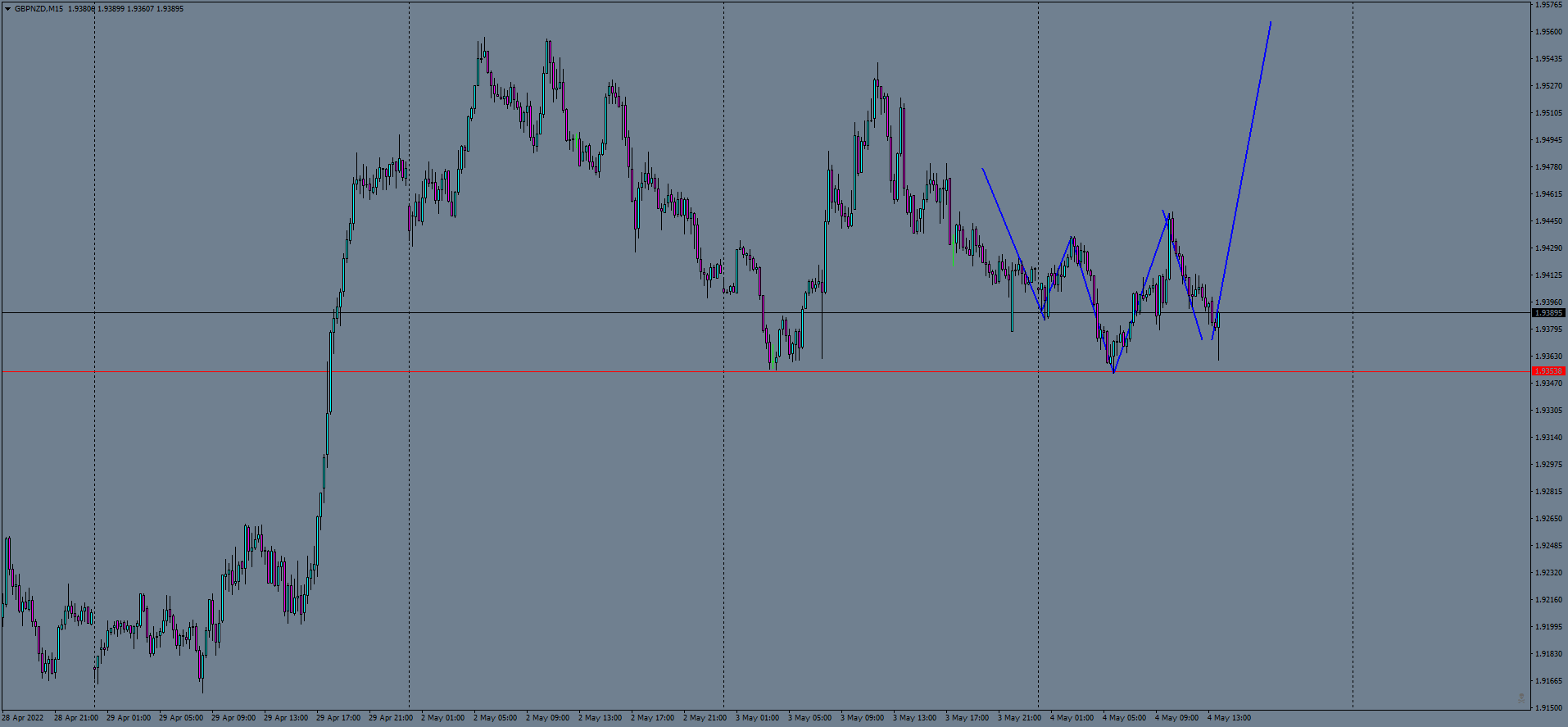The image size is (1568, 727).
Task: Click the 4 May 09:00 time label
Action: 1176,718
